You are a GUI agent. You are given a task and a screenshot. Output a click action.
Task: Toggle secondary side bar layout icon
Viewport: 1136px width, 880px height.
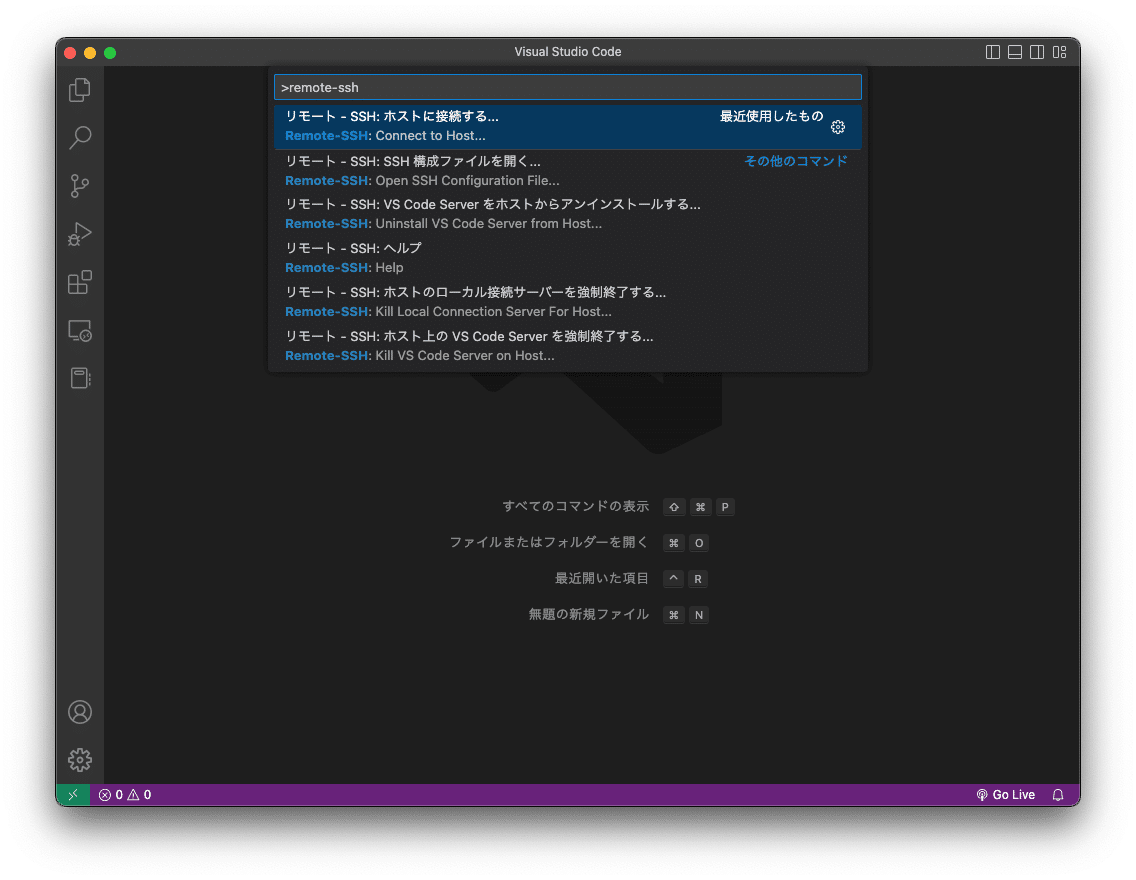(x=1037, y=52)
